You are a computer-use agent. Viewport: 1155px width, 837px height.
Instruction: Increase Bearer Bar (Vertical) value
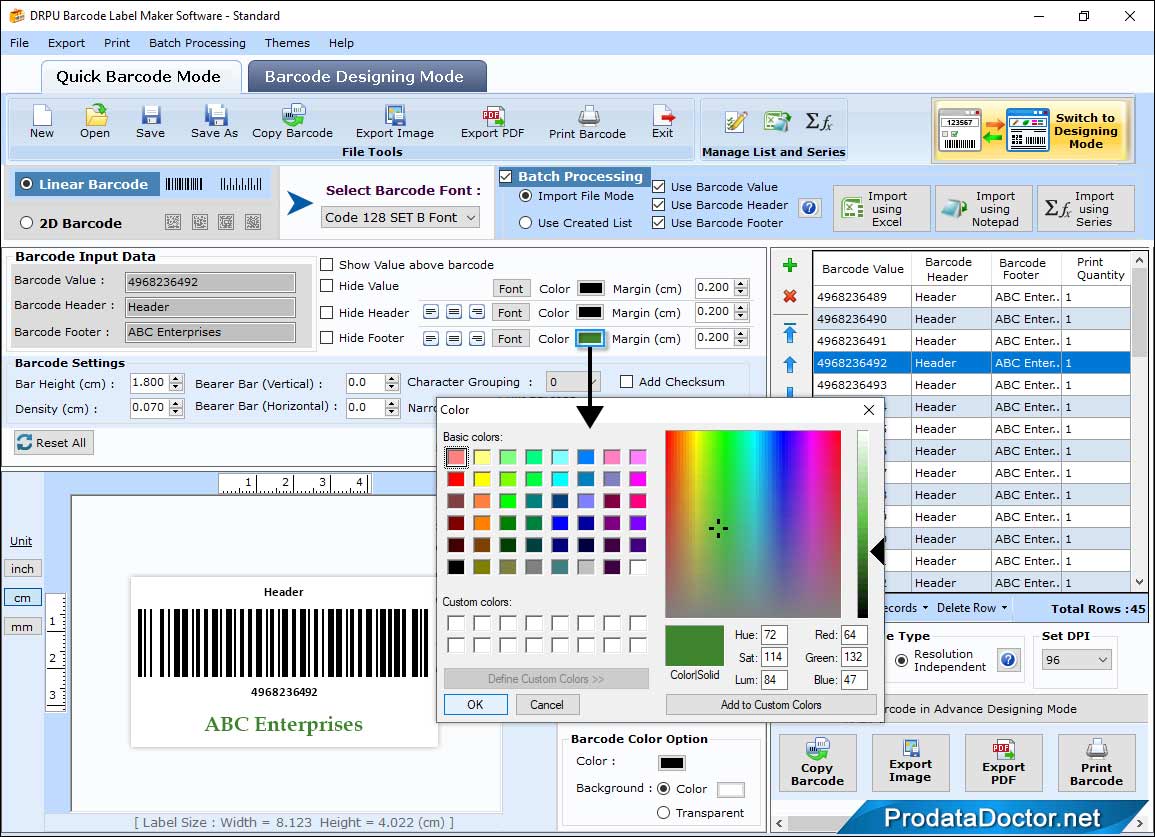click(x=392, y=379)
